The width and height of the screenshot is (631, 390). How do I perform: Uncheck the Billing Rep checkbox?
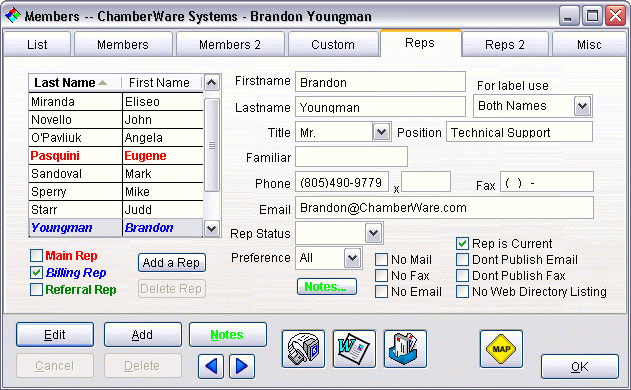(36, 272)
